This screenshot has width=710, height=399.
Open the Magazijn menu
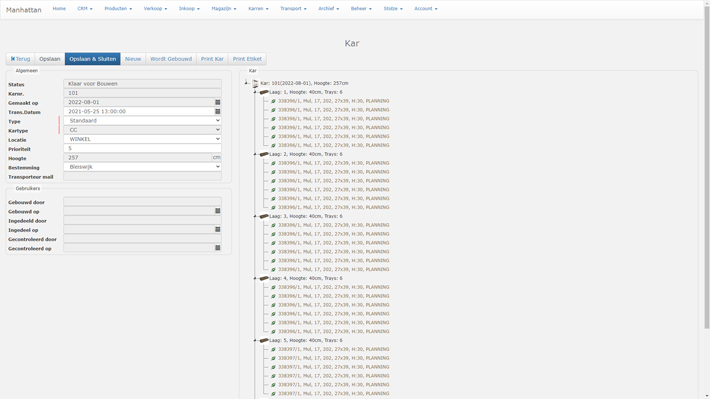tap(224, 9)
